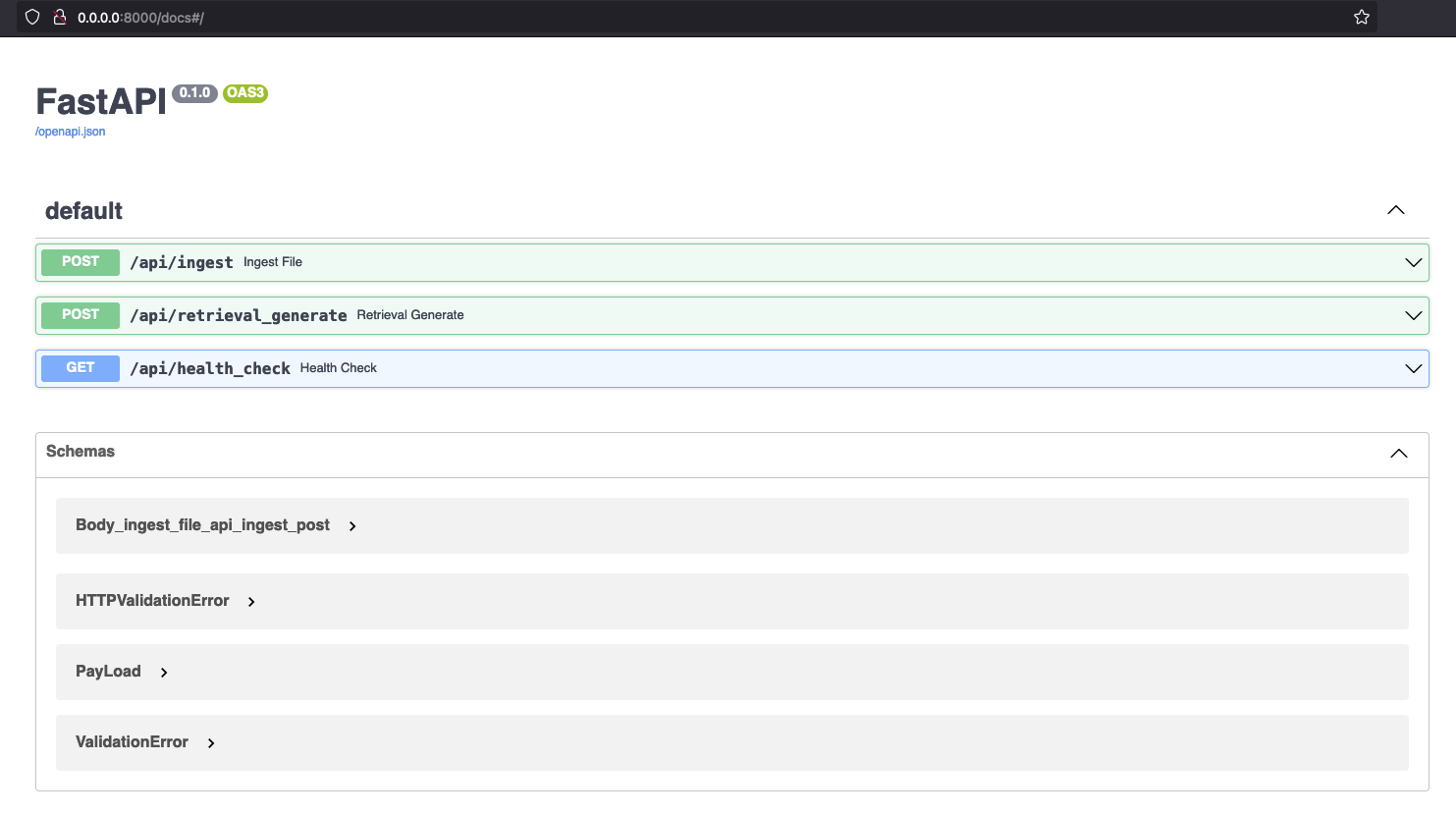Collapse the default section chevron

pos(1396,210)
